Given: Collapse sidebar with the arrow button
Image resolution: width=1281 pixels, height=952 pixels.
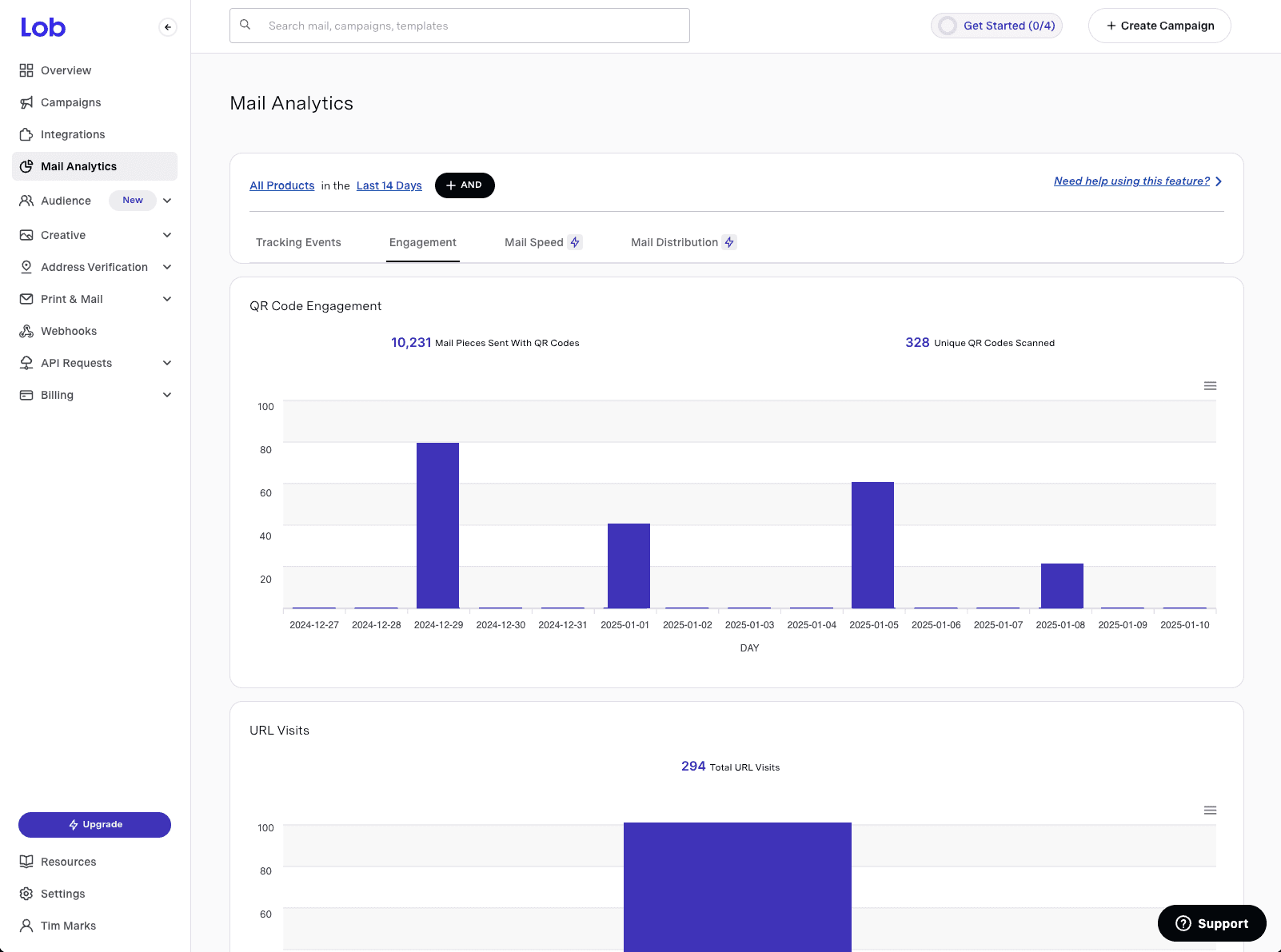Looking at the screenshot, I should tap(168, 27).
